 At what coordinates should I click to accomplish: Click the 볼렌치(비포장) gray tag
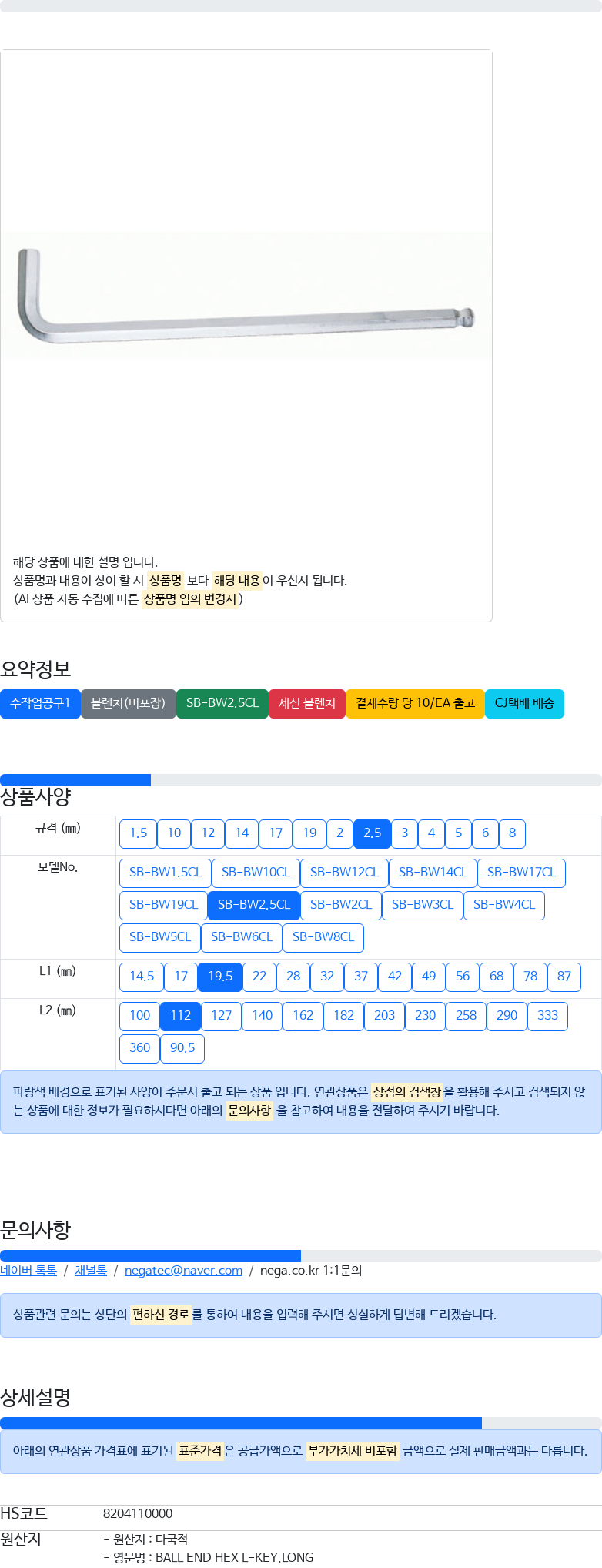click(128, 703)
